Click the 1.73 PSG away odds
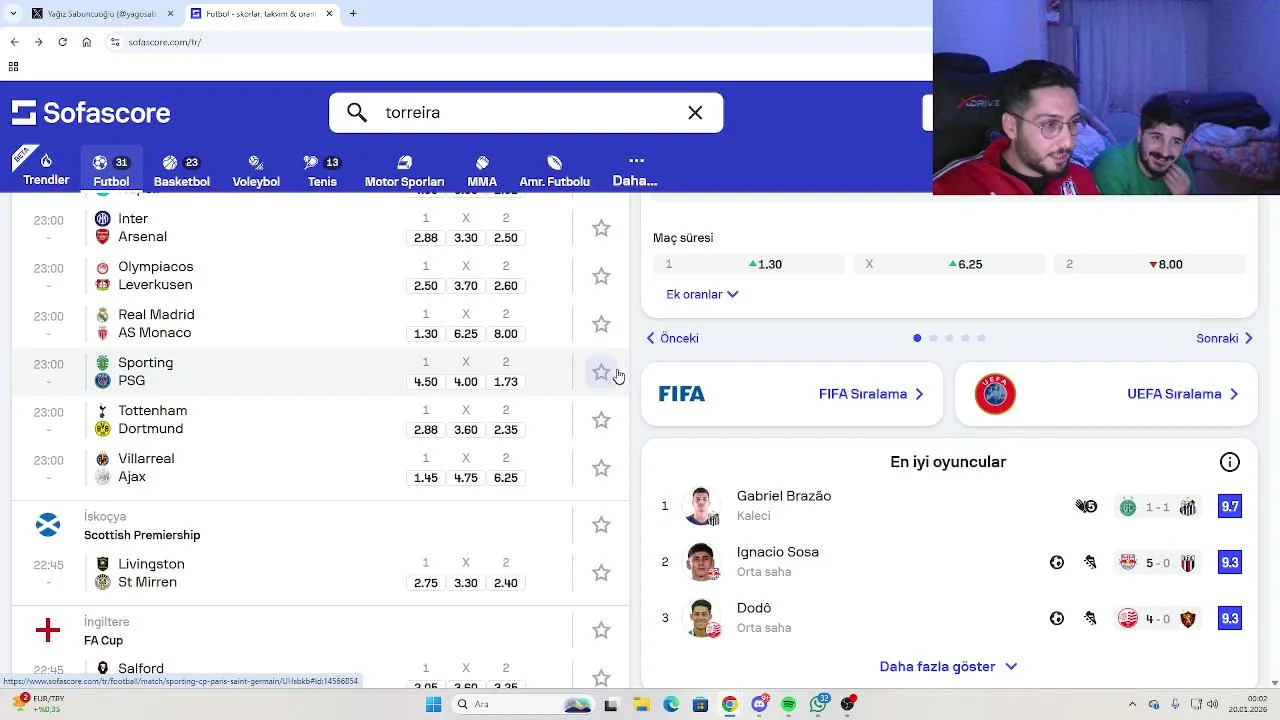The width and height of the screenshot is (1280, 720). coord(506,382)
